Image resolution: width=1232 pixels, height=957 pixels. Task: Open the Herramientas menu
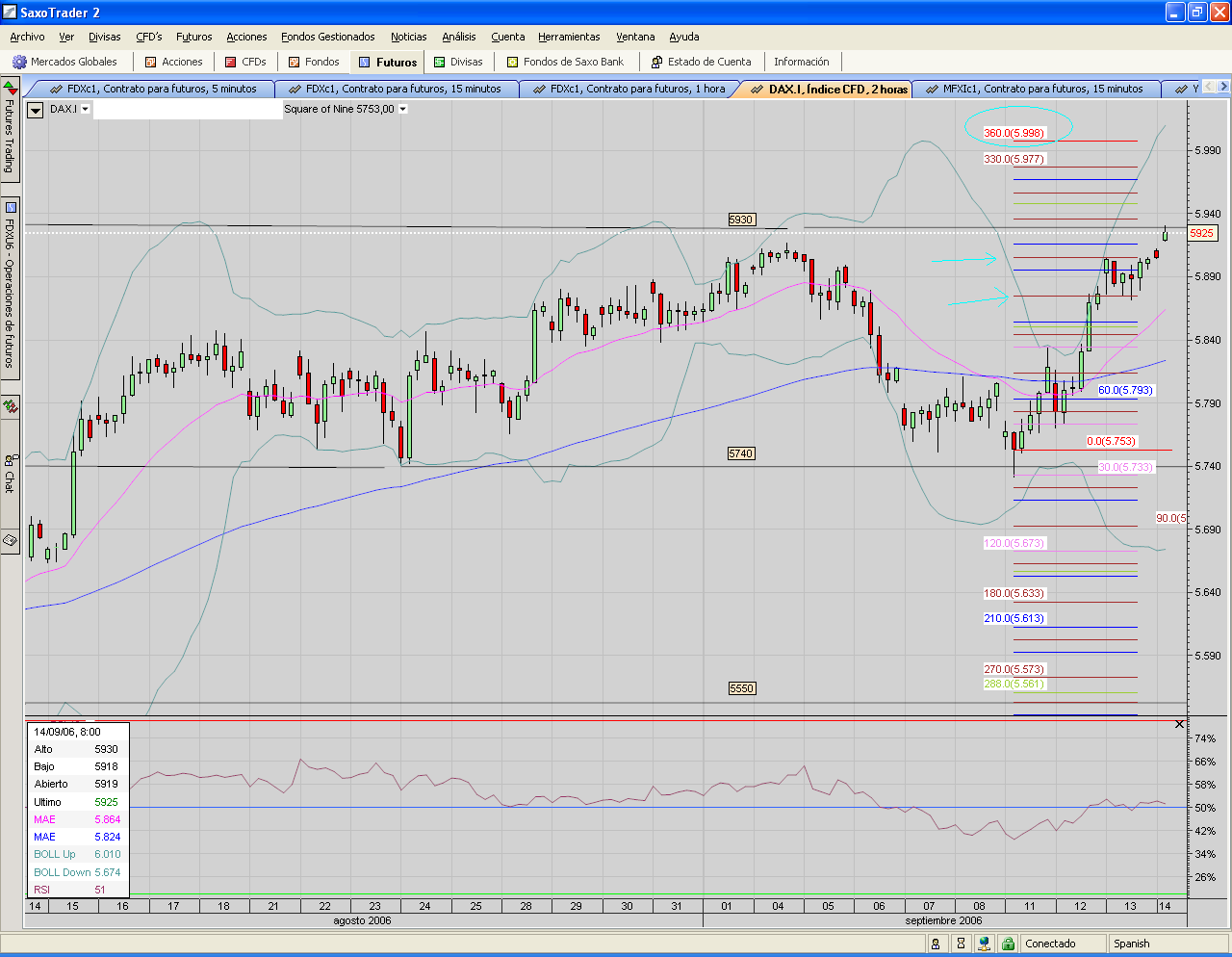(x=569, y=37)
